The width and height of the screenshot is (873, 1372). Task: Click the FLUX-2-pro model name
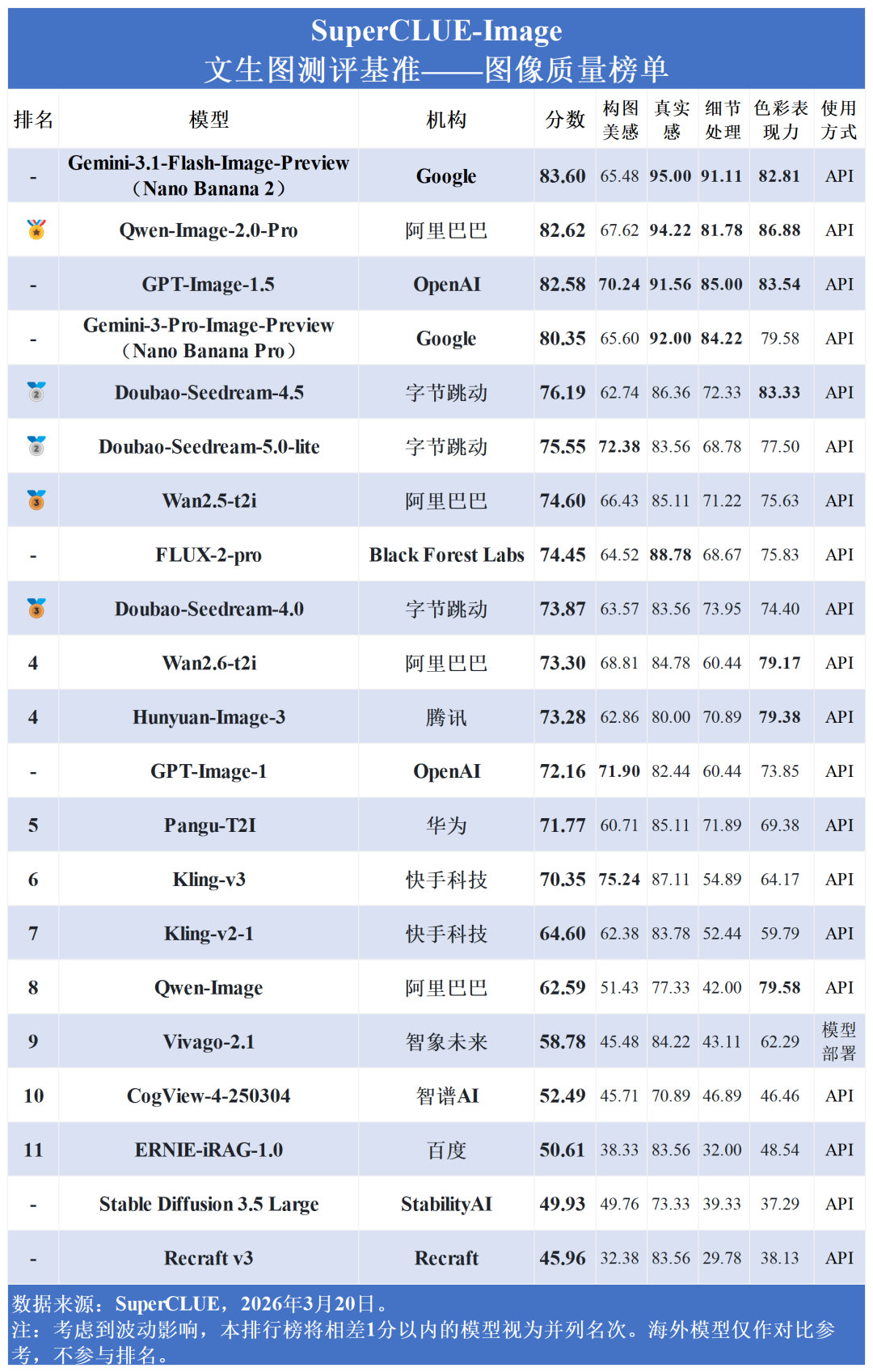(x=209, y=555)
